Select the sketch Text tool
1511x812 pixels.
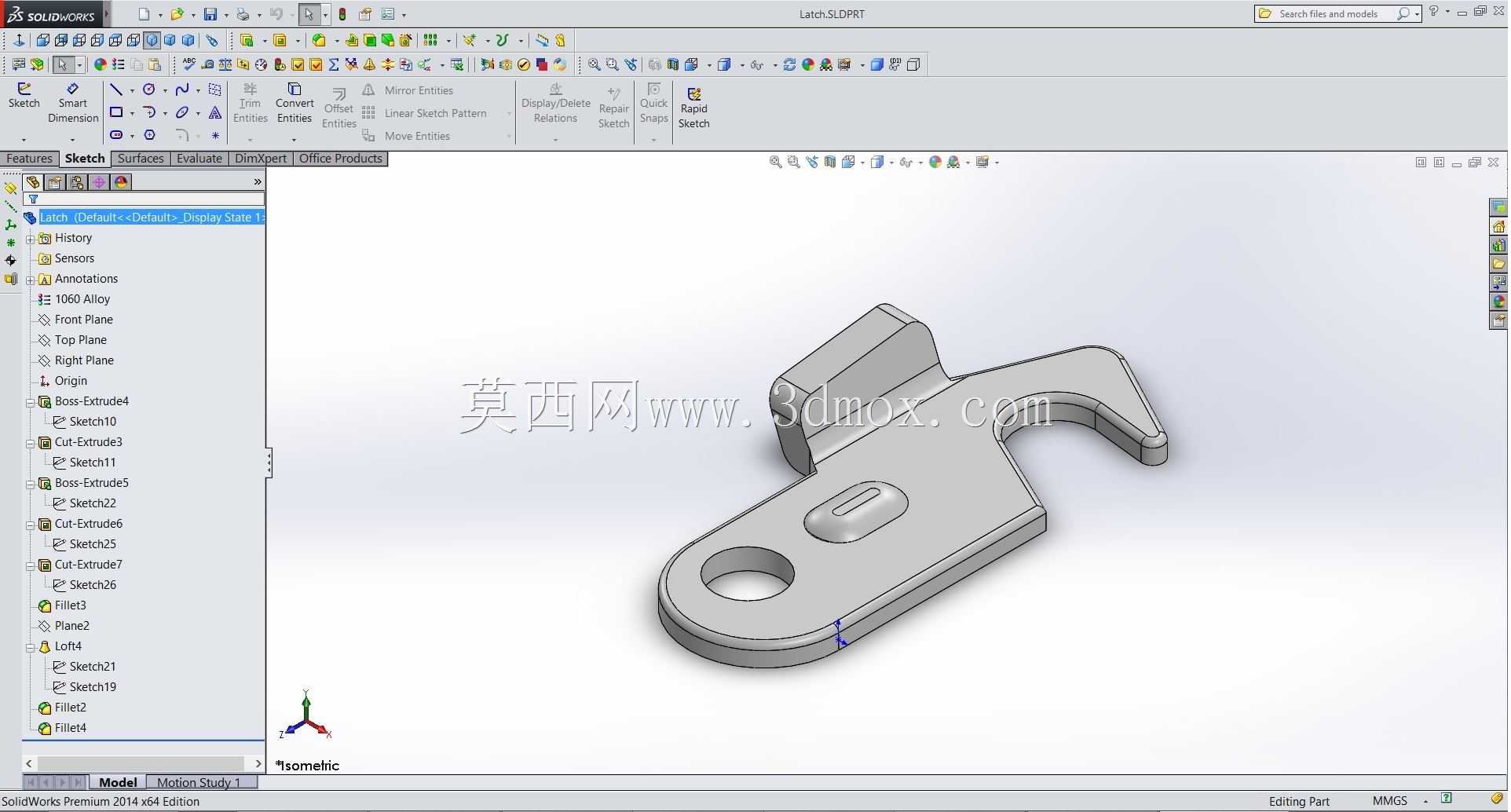[215, 112]
